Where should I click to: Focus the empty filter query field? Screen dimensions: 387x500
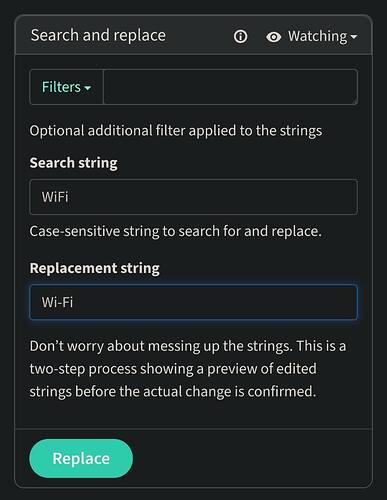[x=231, y=87]
